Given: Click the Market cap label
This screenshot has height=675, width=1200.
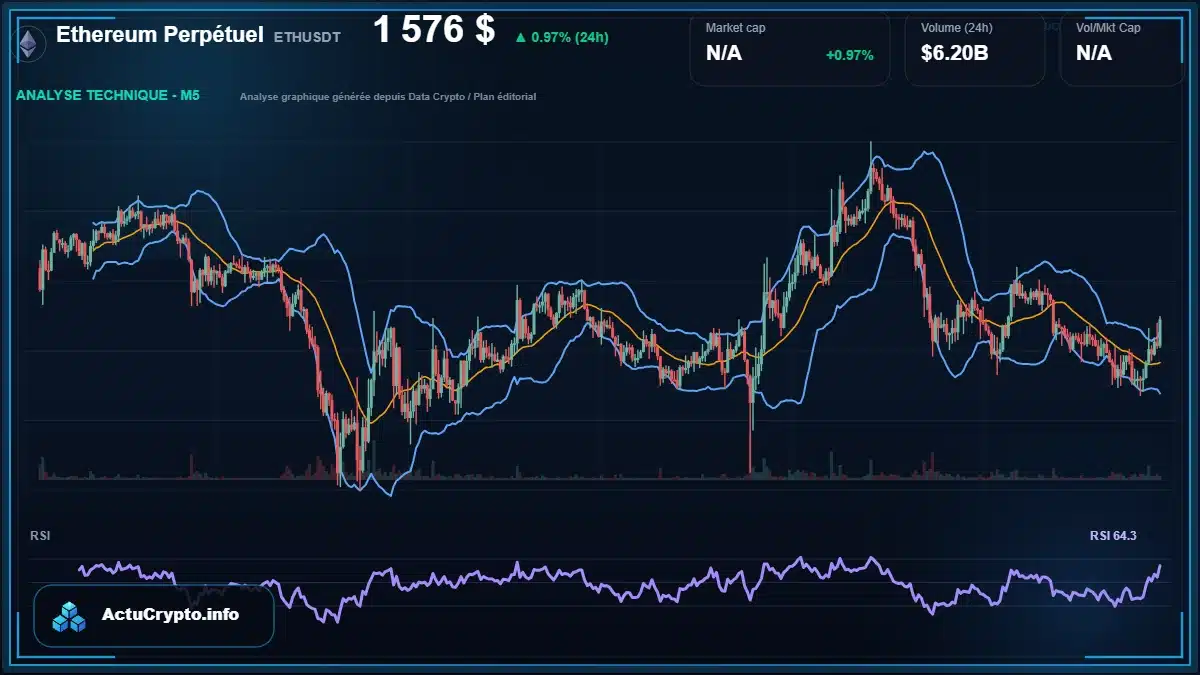Looking at the screenshot, I should tap(736, 28).
